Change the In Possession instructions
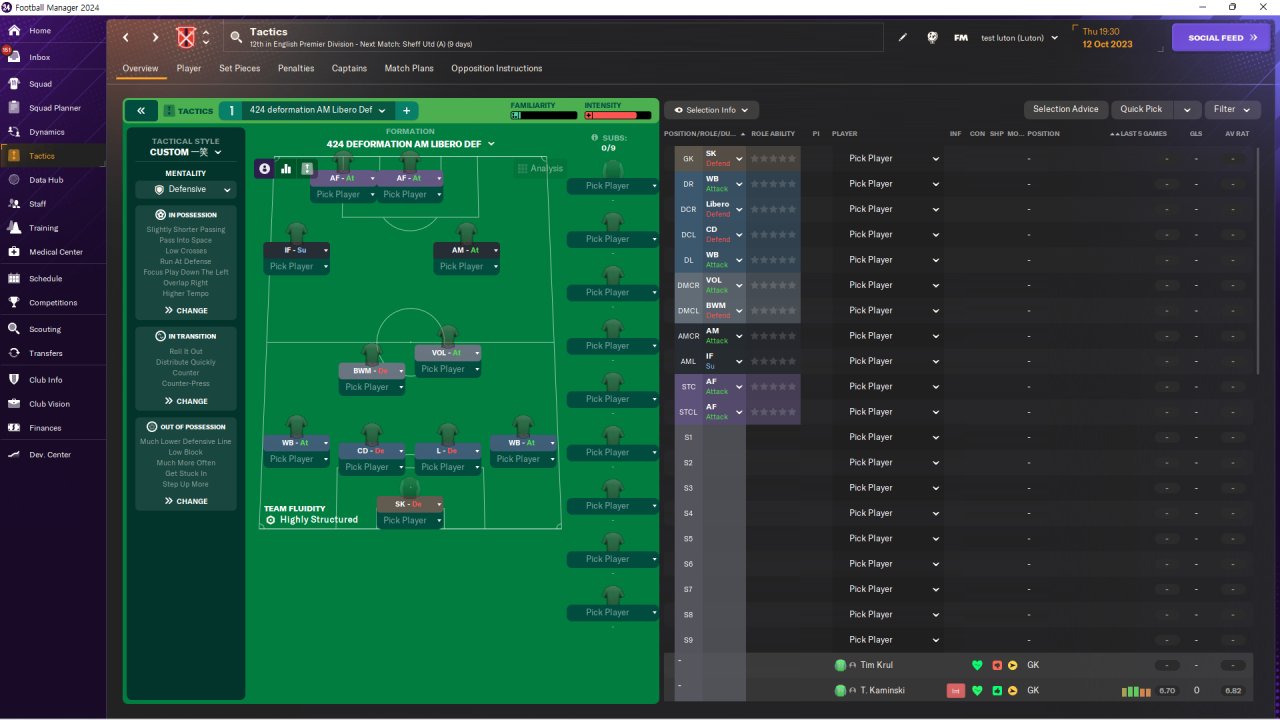The height and width of the screenshot is (720, 1280). [x=186, y=311]
